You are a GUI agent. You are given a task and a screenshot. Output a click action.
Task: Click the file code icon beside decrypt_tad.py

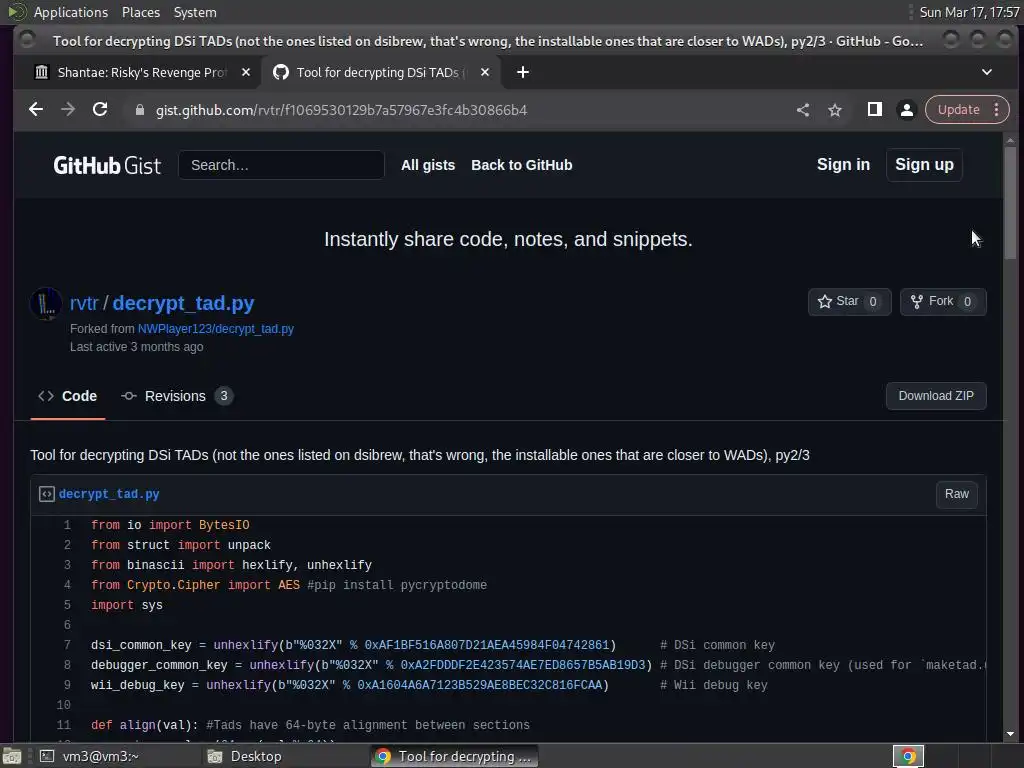click(x=46, y=494)
